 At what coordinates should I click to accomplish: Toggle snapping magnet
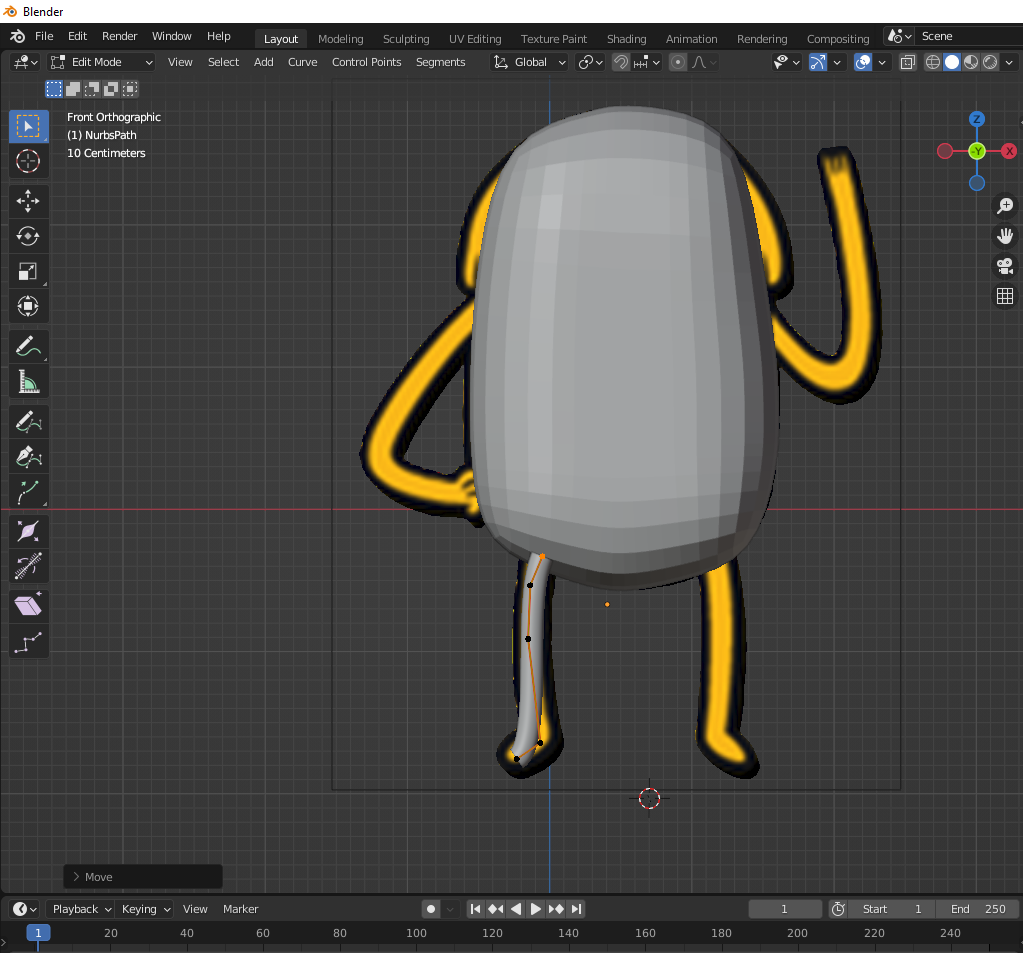tap(620, 62)
